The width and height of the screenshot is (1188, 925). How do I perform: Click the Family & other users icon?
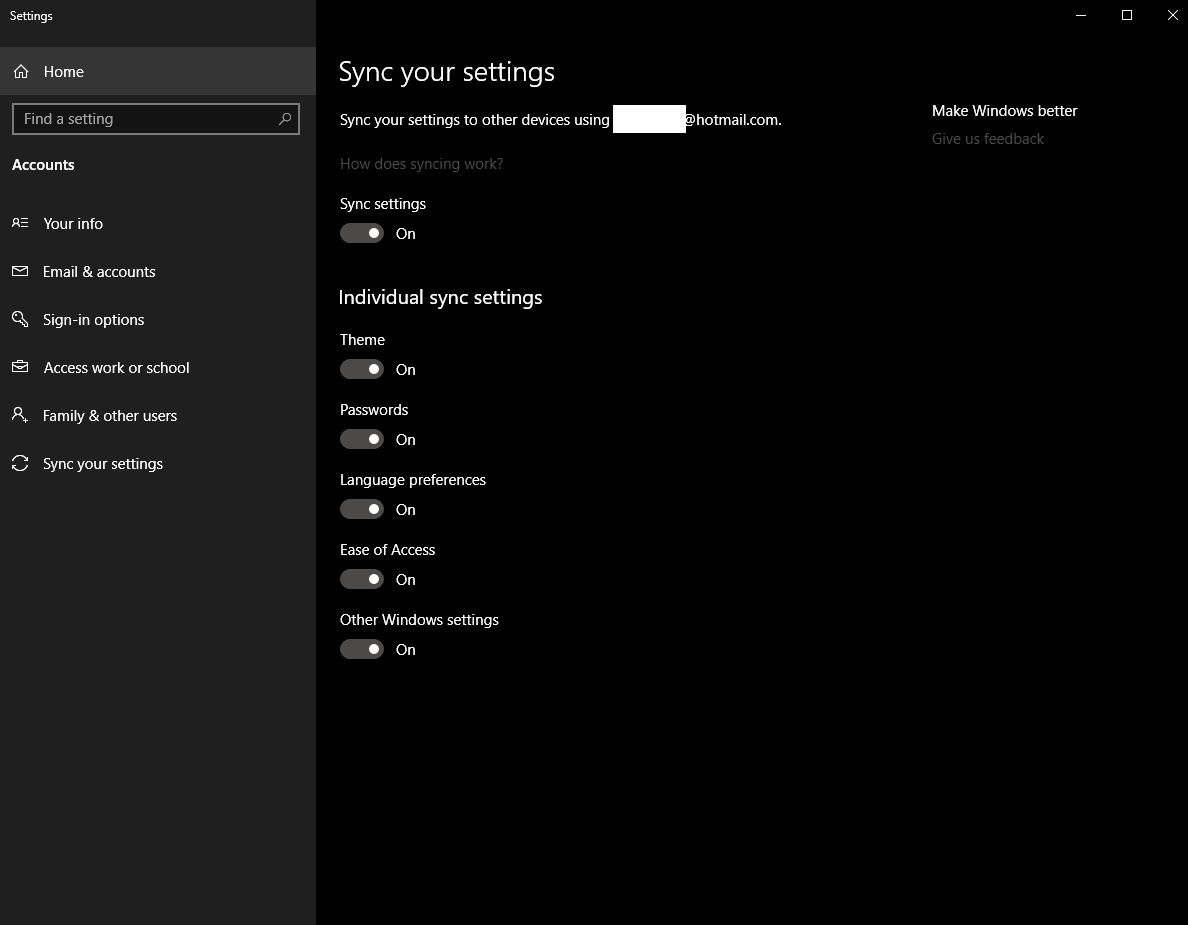click(20, 415)
